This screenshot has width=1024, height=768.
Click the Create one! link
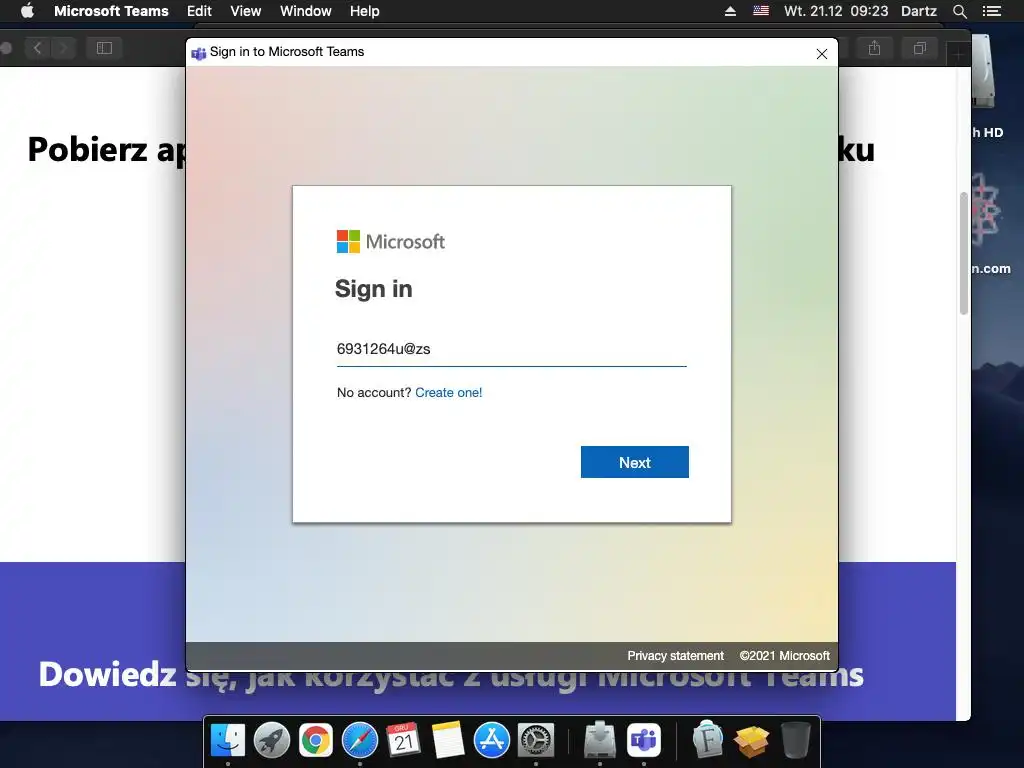click(449, 392)
